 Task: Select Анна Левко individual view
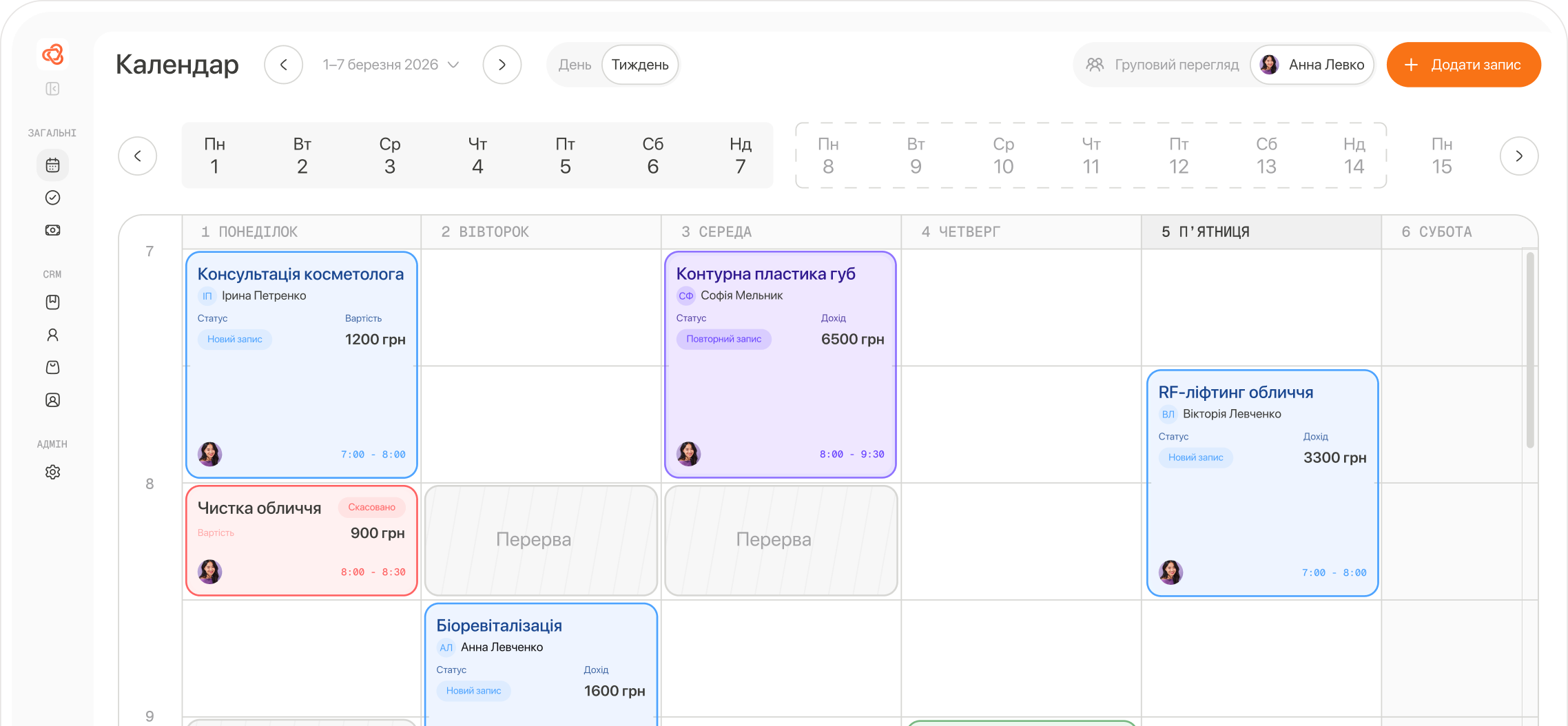[1312, 65]
